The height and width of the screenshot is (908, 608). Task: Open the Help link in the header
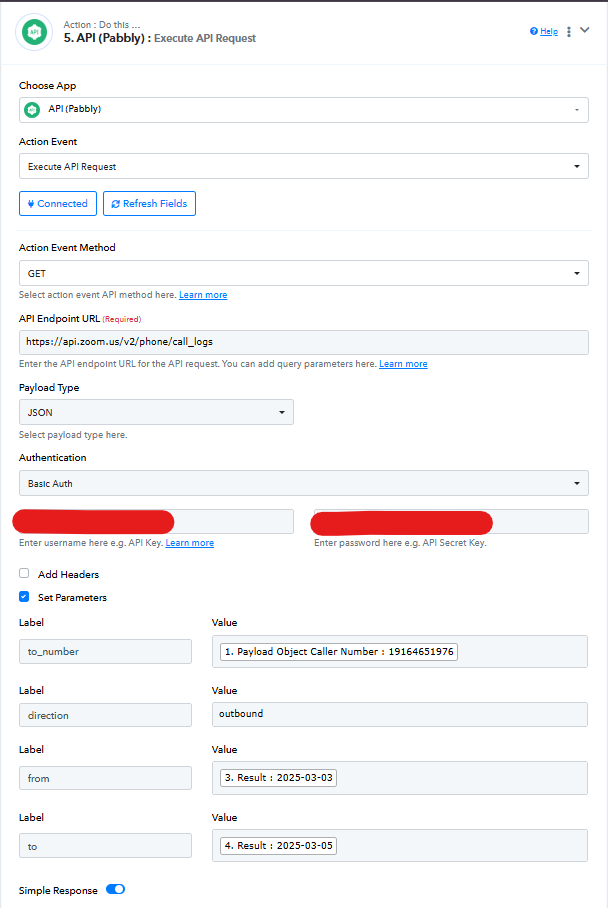[549, 31]
